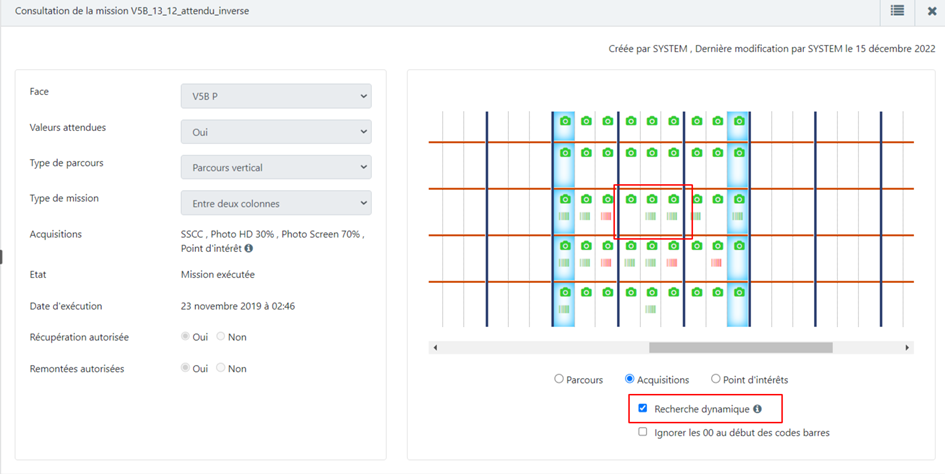Click fourth-row green barcode in fourth column
The height and width of the screenshot is (474, 945).
tap(629, 263)
